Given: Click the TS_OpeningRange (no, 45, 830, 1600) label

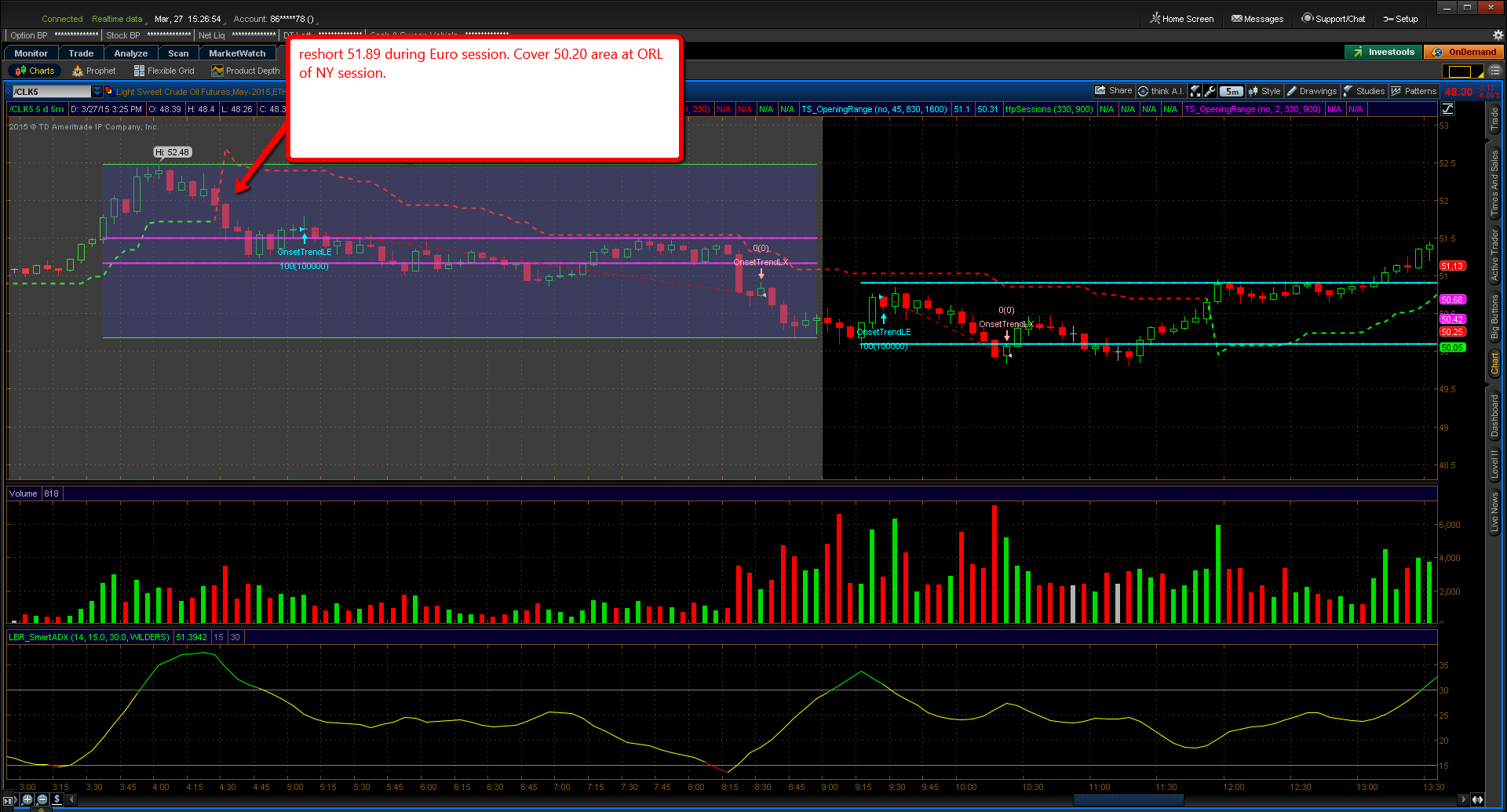Looking at the screenshot, I should pyautogui.click(x=874, y=109).
